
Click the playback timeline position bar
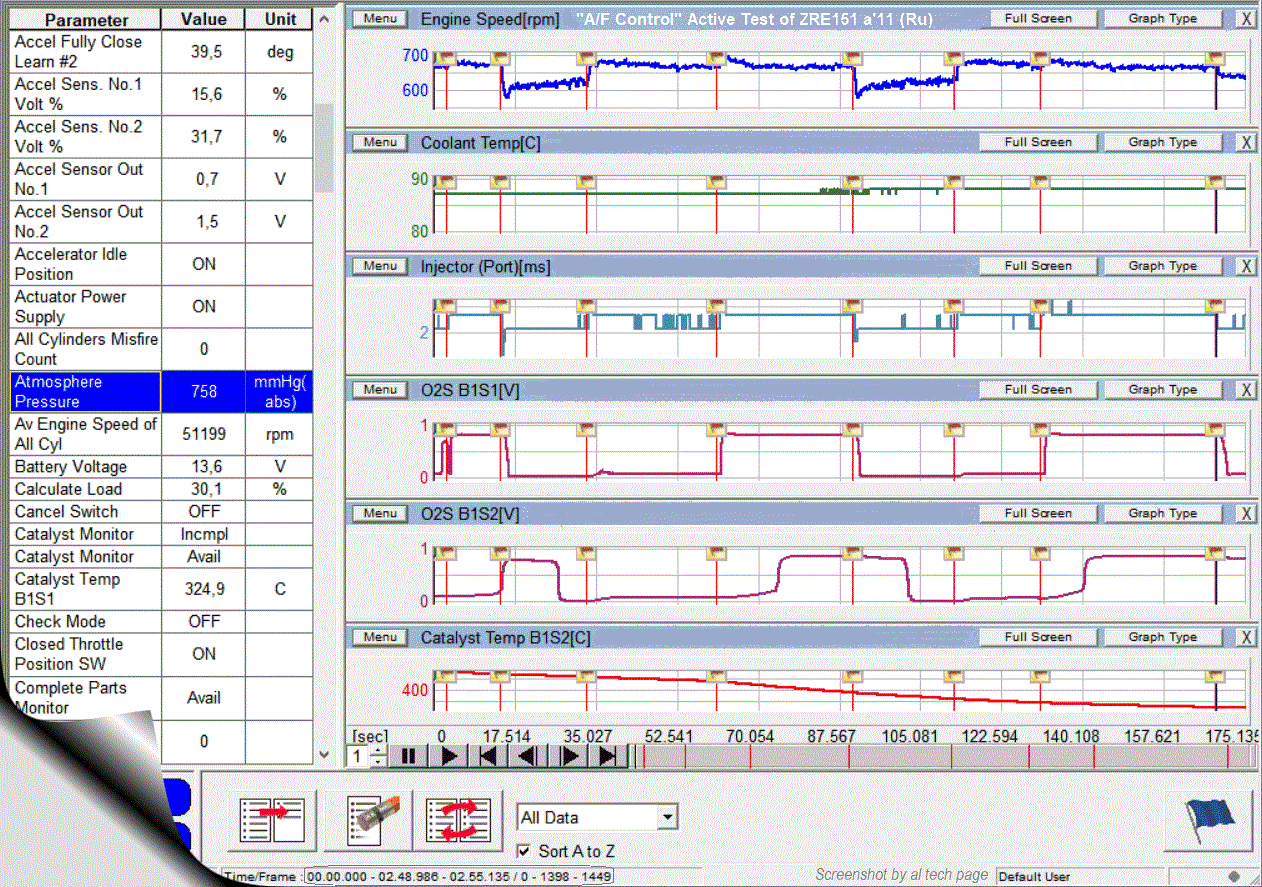[940, 757]
